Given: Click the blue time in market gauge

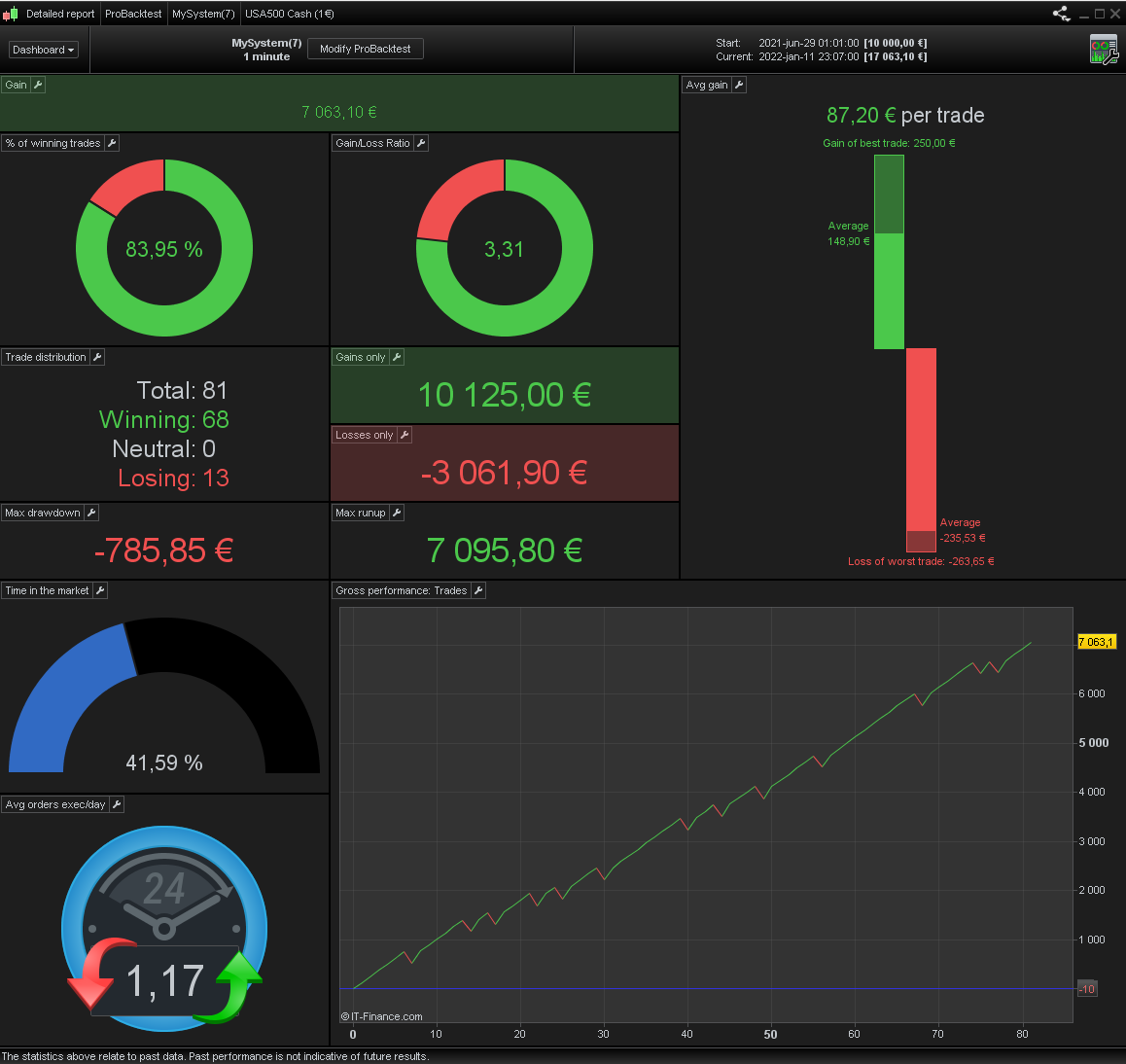Looking at the screenshot, I should (x=73, y=697).
